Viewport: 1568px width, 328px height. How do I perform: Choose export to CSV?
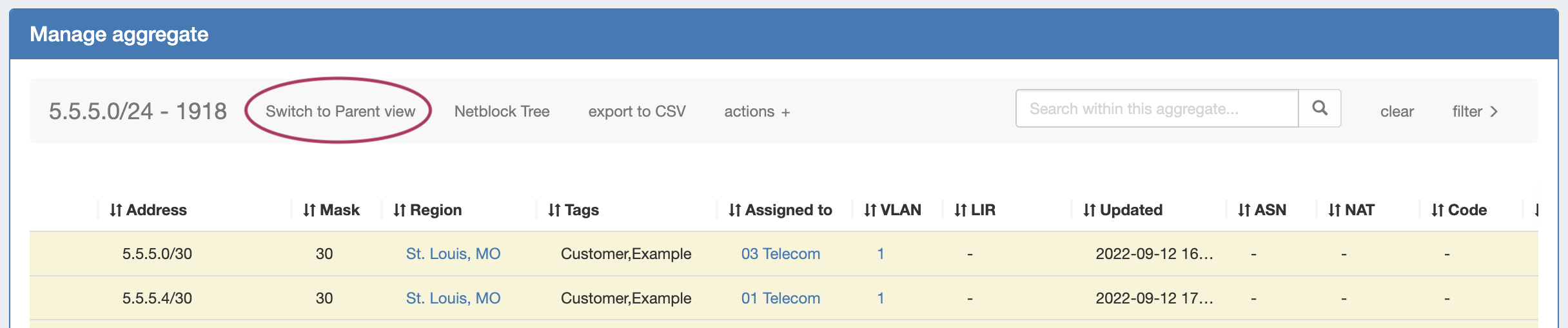point(636,111)
